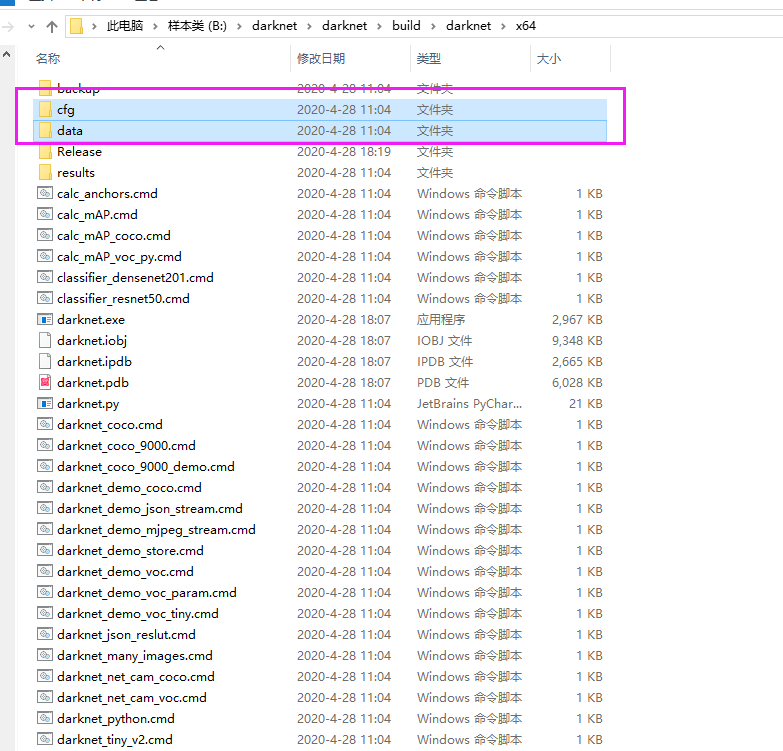This screenshot has height=751, width=783.
Task: Open the recent locations dropdown arrow
Action: tap(31, 26)
